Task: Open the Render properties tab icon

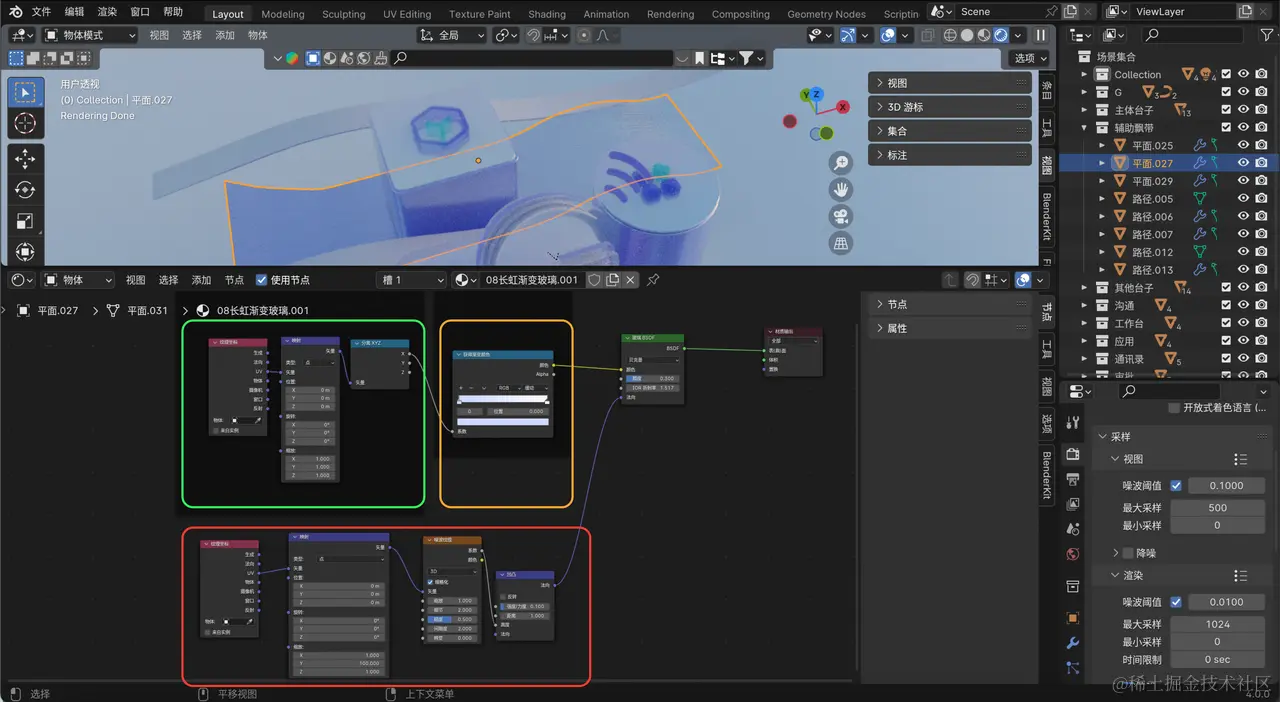Action: pos(1073,454)
